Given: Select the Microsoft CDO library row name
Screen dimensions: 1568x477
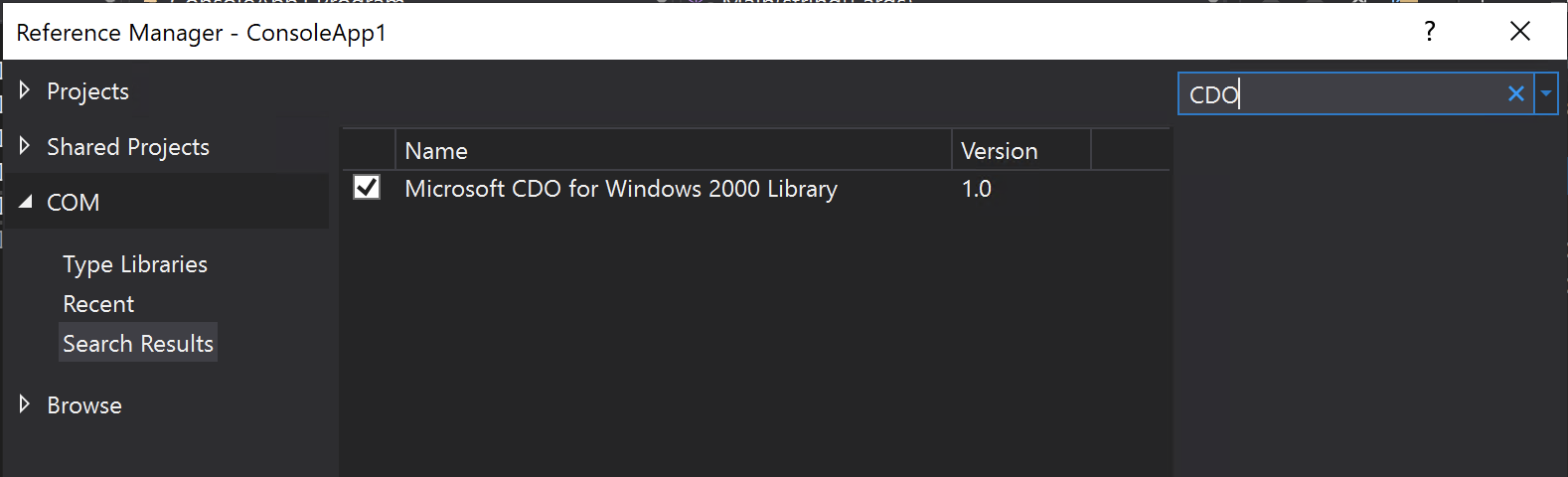Looking at the screenshot, I should (x=621, y=189).
